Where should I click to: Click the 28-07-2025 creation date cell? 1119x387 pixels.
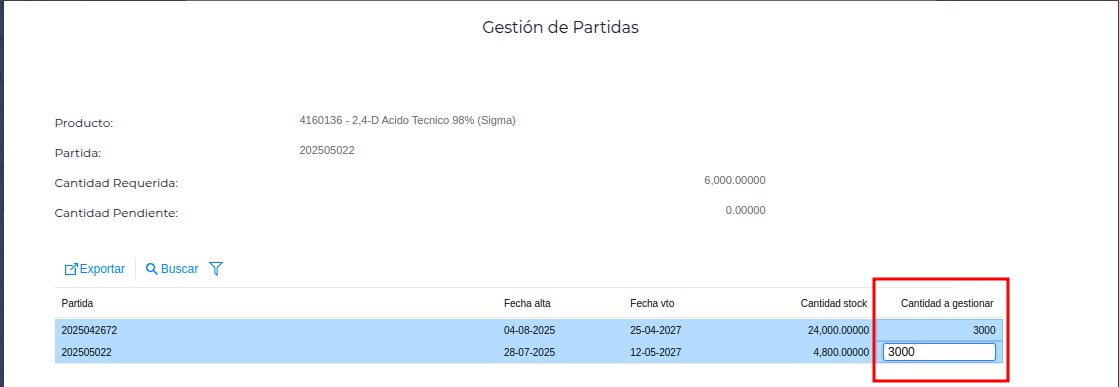530,352
